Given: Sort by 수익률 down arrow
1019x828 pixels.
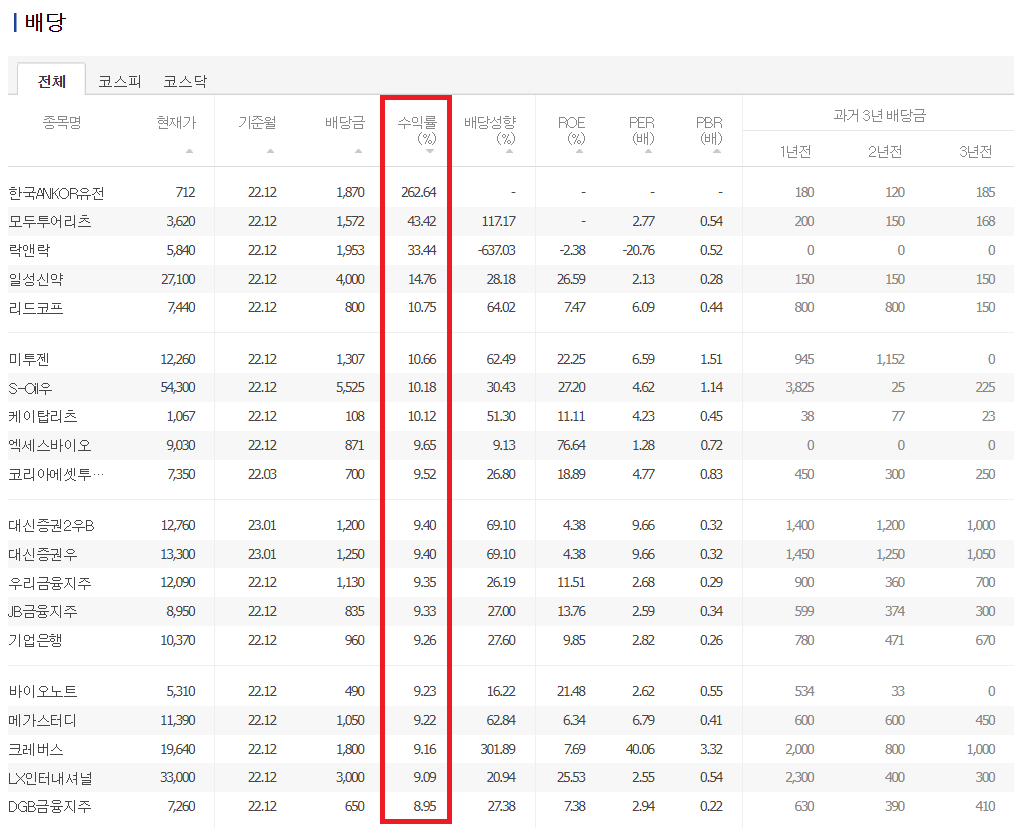Looking at the screenshot, I should click(x=430, y=151).
